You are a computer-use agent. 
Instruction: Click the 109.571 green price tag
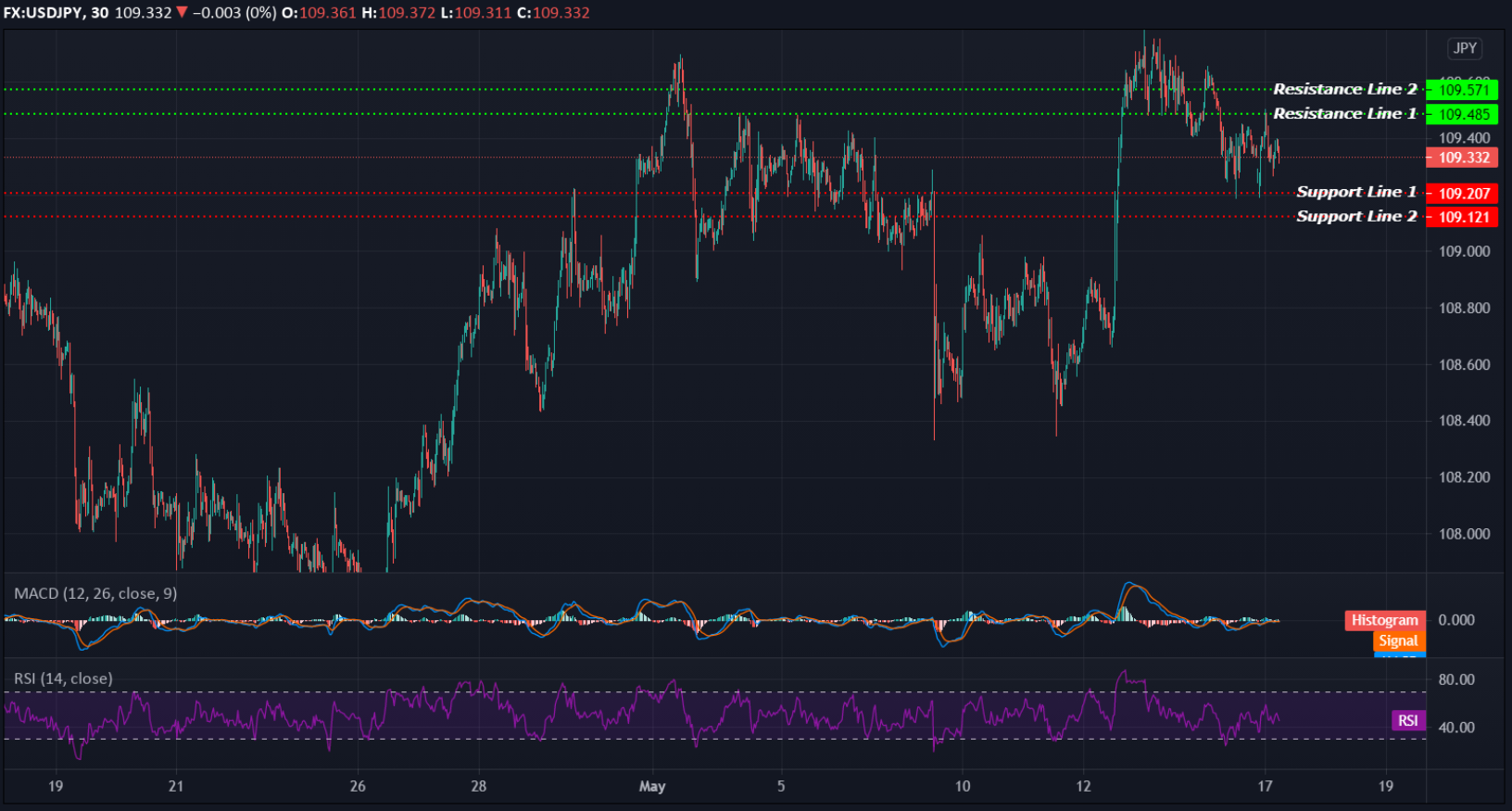click(1463, 90)
